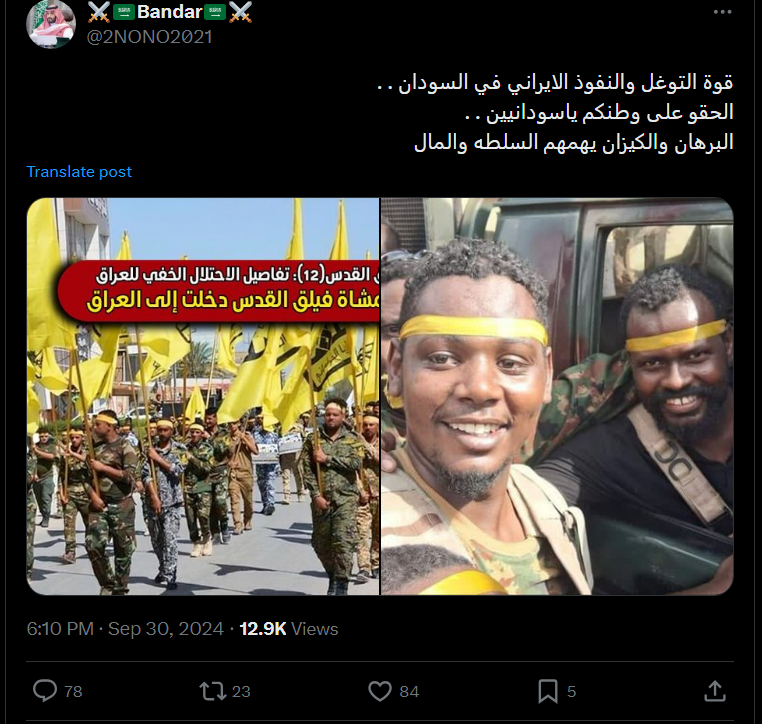Like the post with the heart icon

pyautogui.click(x=380, y=691)
